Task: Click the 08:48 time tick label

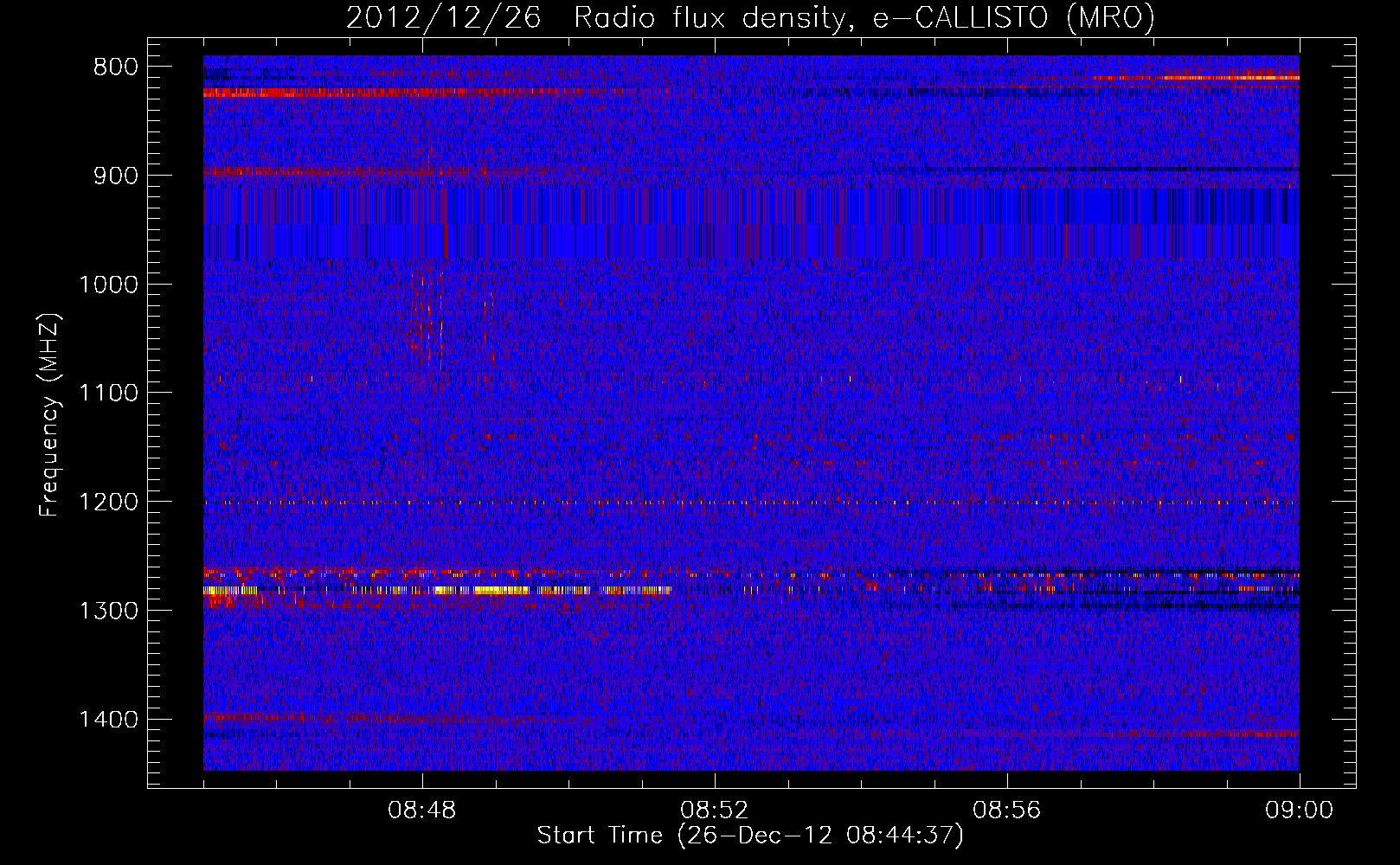Action: click(422, 811)
